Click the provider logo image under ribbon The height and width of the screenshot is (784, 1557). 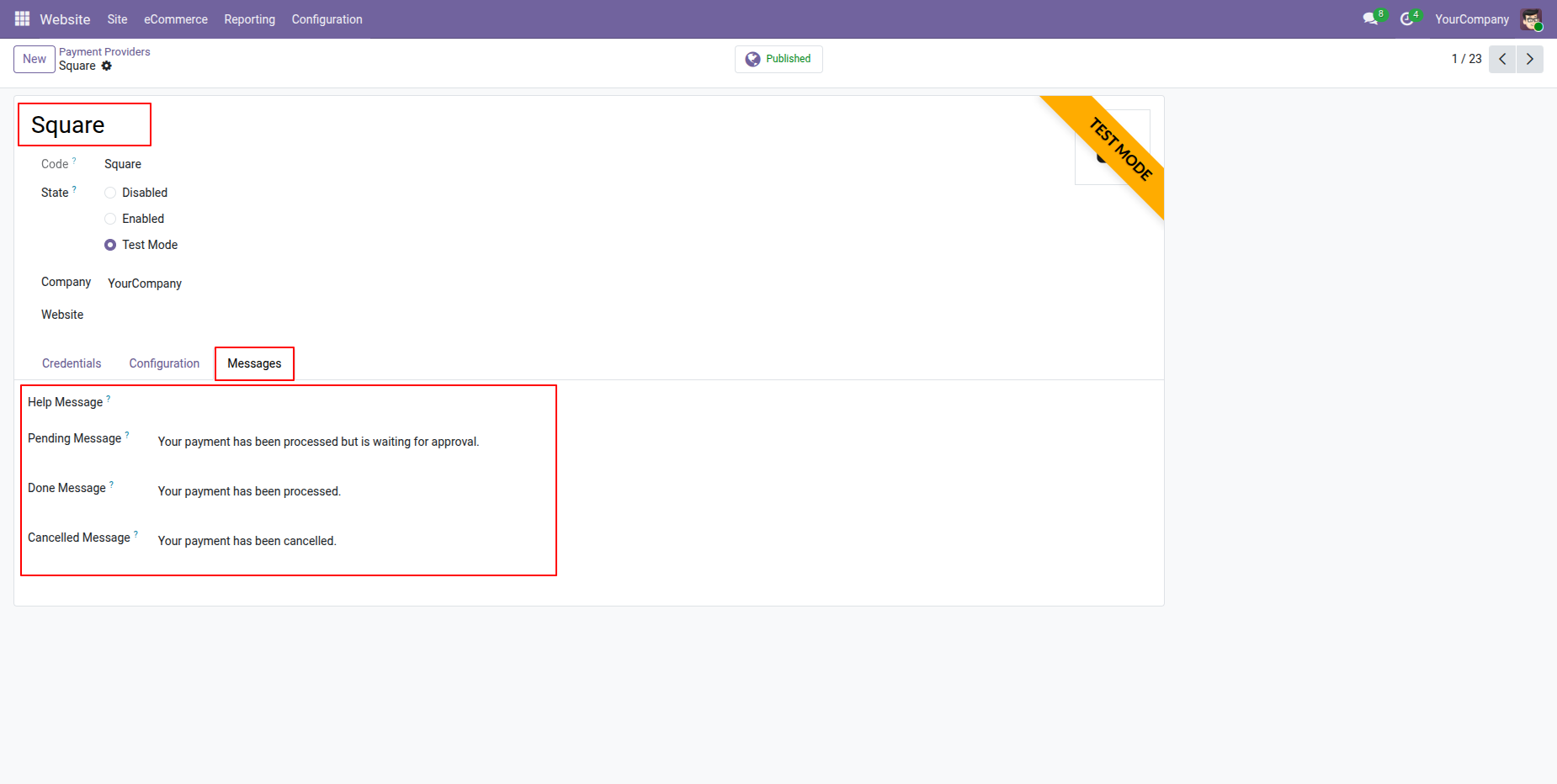[1112, 147]
